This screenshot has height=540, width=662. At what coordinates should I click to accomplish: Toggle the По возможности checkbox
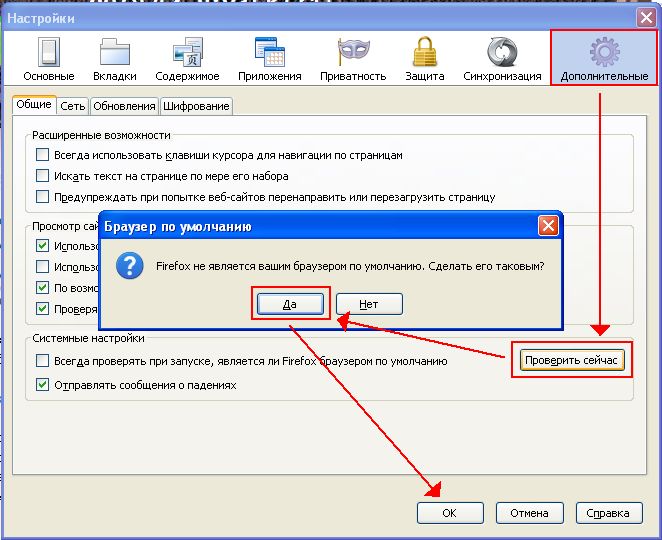[42, 288]
